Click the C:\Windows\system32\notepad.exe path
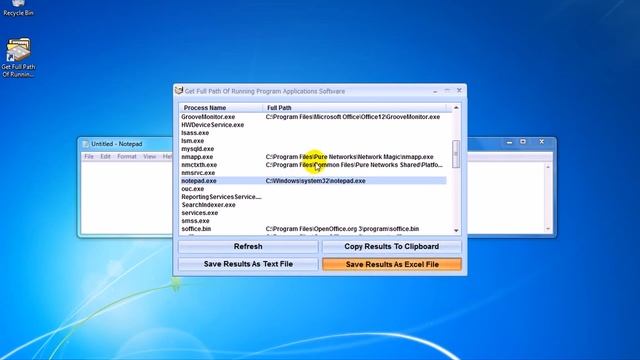This screenshot has width=640, height=360. click(316, 181)
